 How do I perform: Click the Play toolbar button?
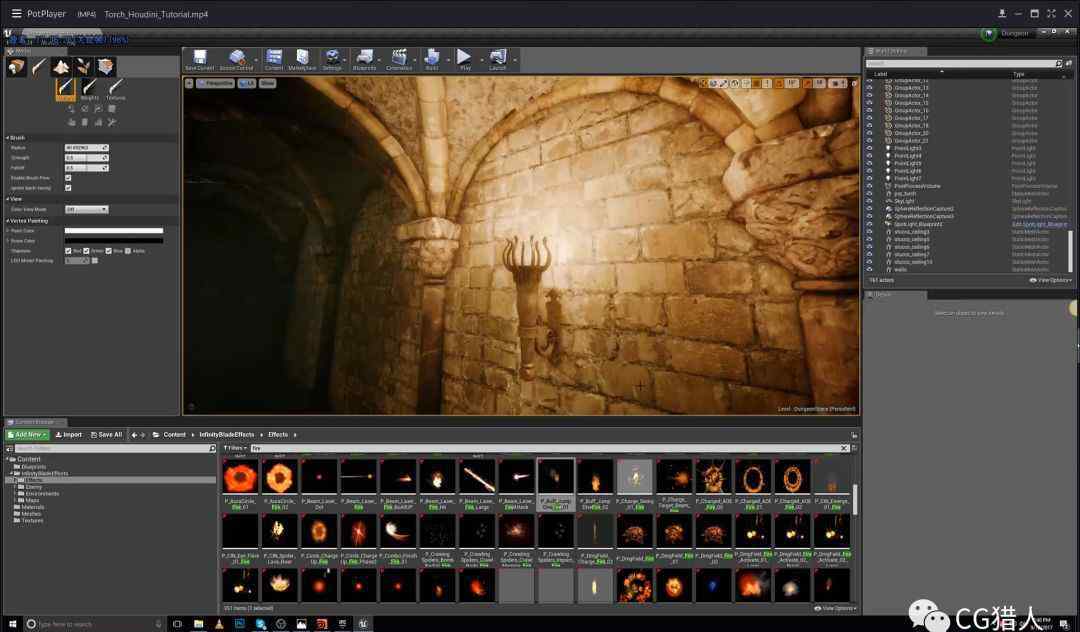click(x=465, y=60)
